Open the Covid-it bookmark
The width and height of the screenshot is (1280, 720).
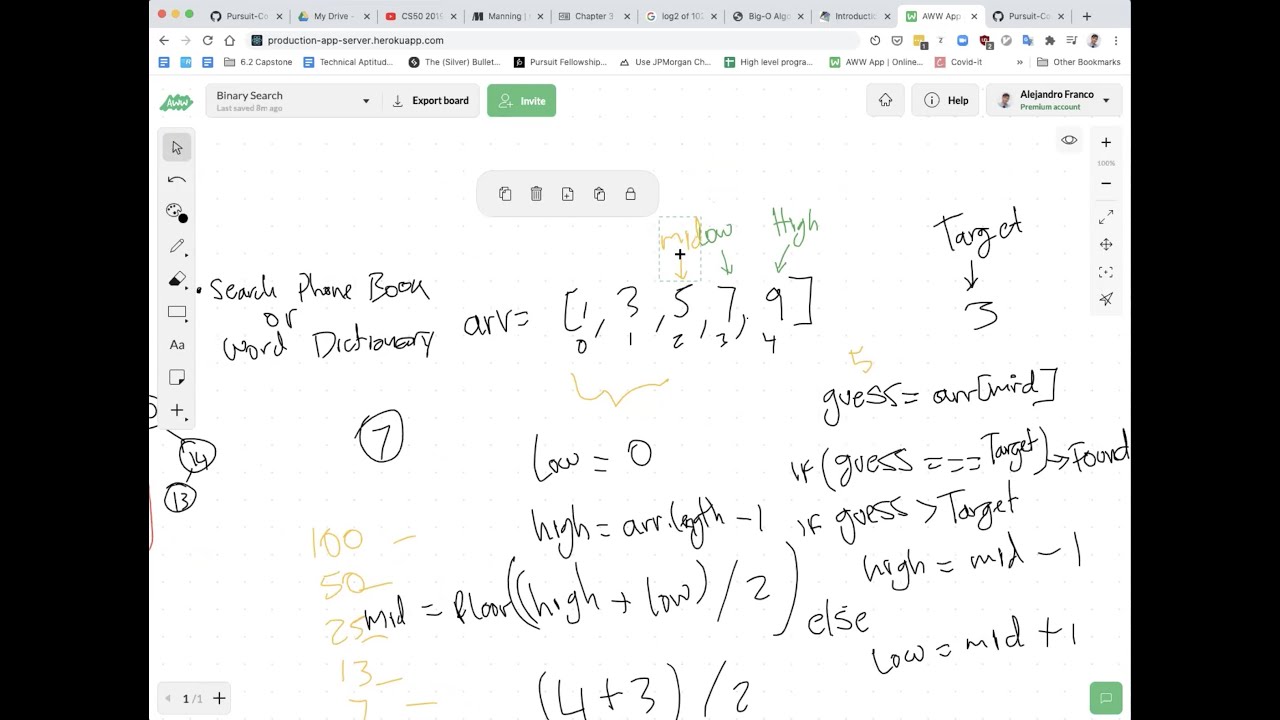click(958, 62)
